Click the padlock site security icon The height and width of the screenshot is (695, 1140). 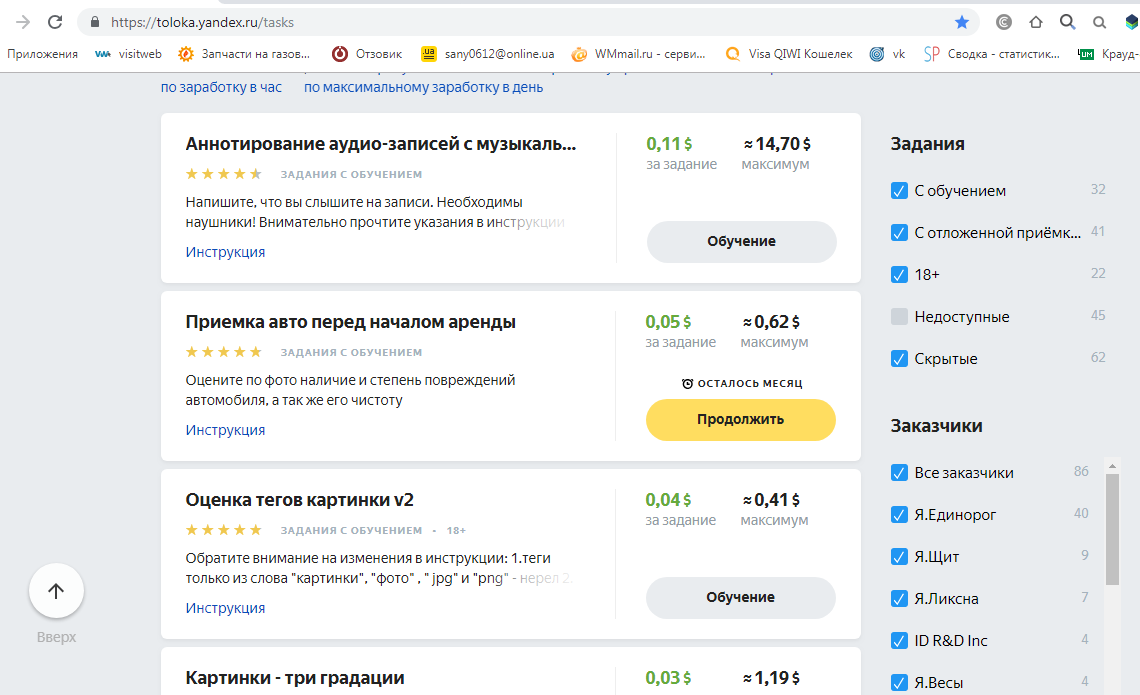tap(95, 22)
